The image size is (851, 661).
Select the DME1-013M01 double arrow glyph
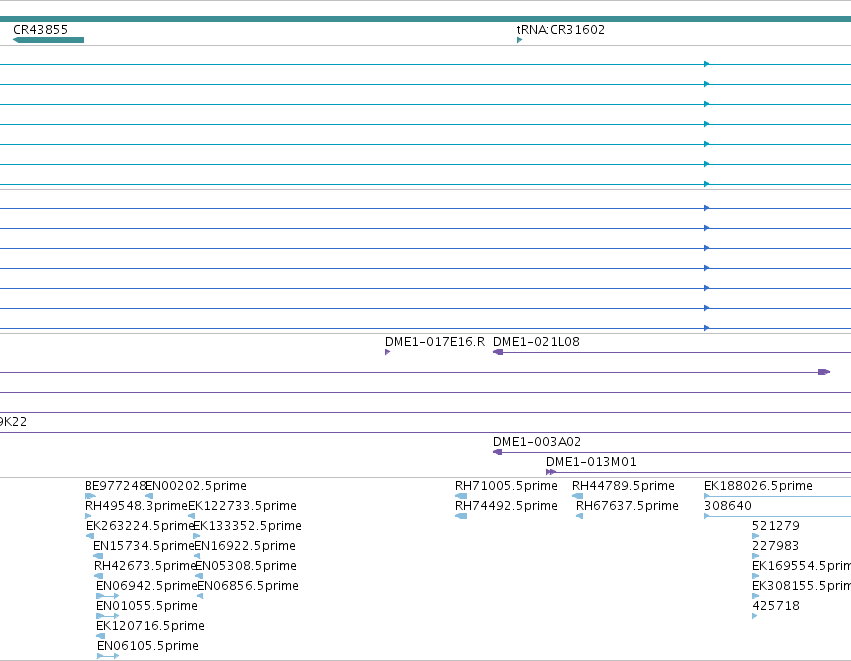[x=551, y=472]
